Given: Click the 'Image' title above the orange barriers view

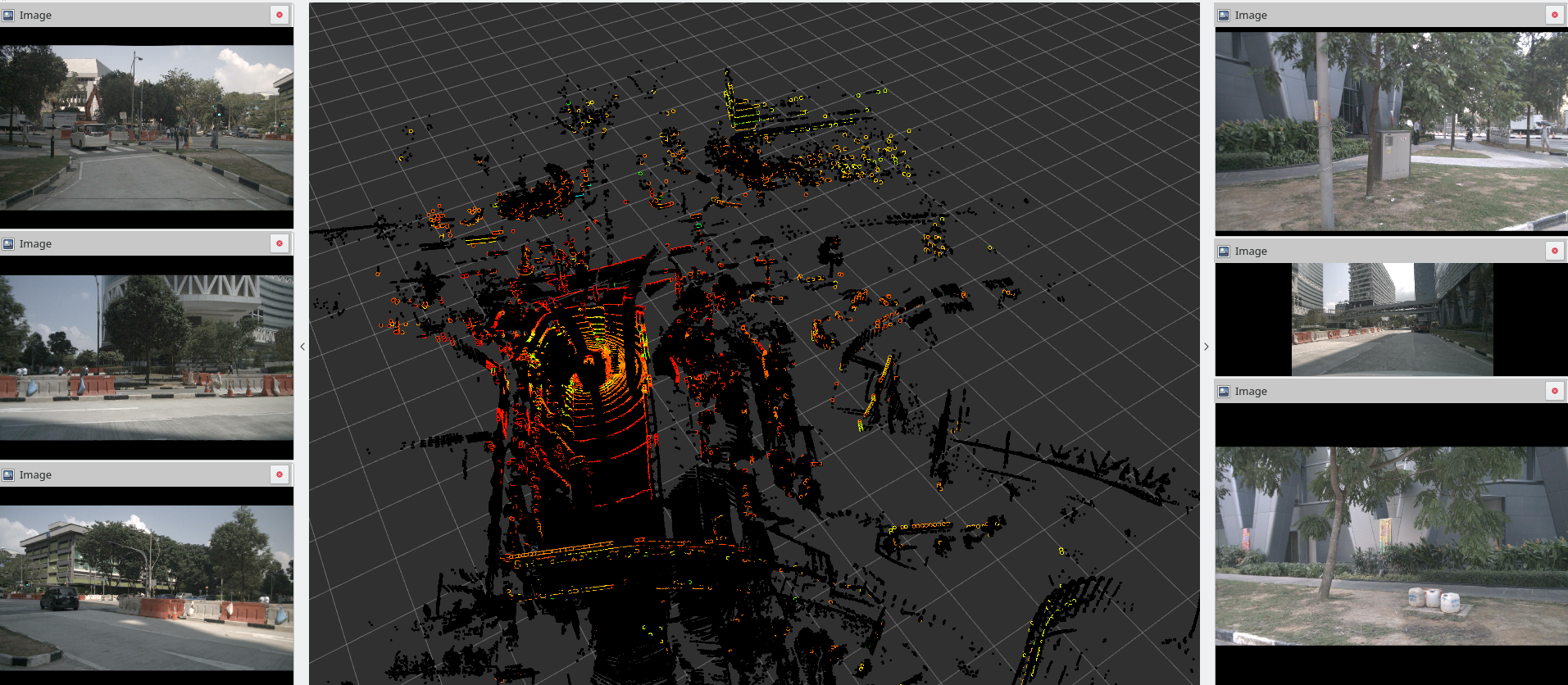Looking at the screenshot, I should (35, 243).
